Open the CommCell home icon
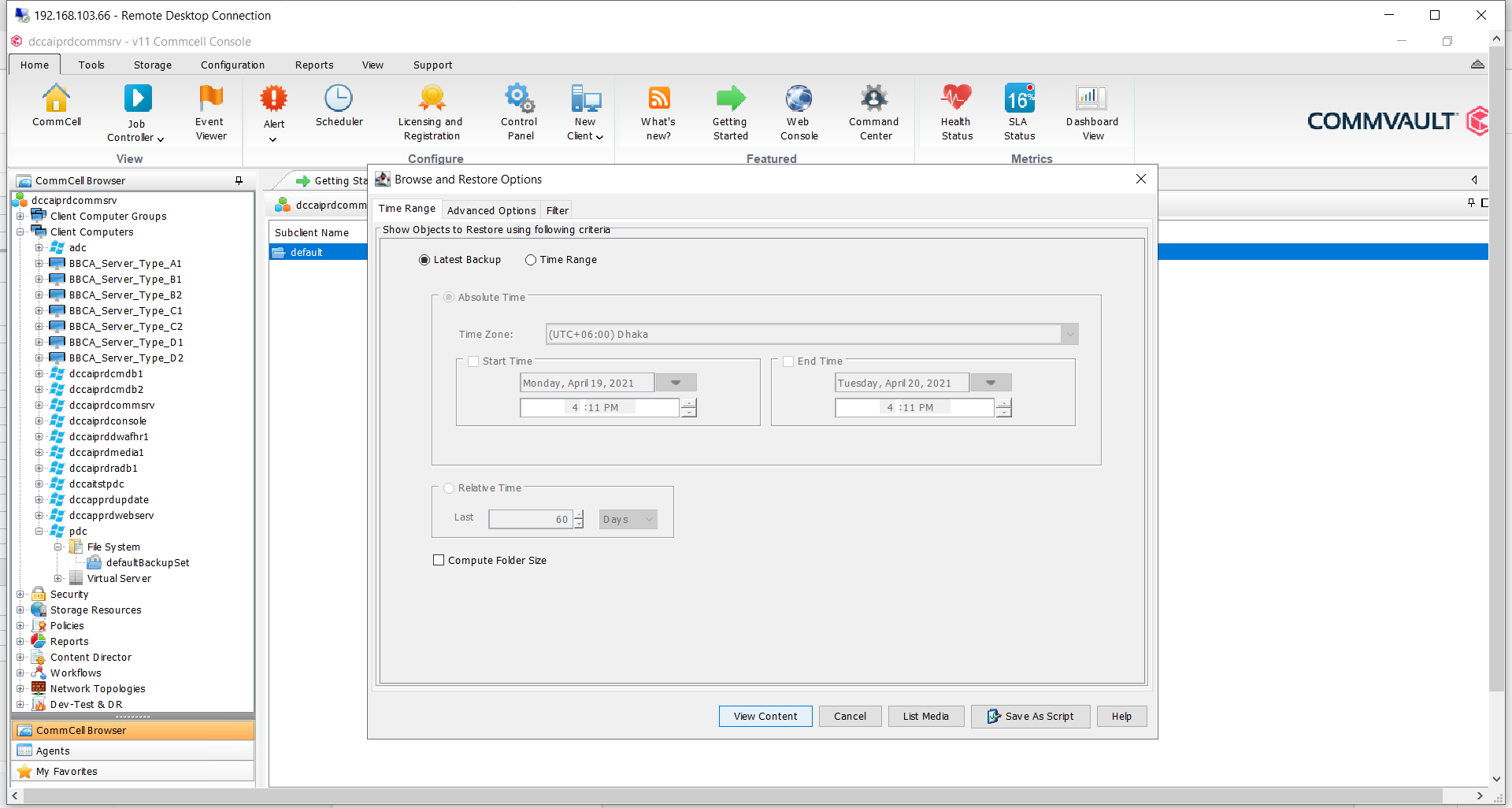The width and height of the screenshot is (1512, 808). point(56,105)
